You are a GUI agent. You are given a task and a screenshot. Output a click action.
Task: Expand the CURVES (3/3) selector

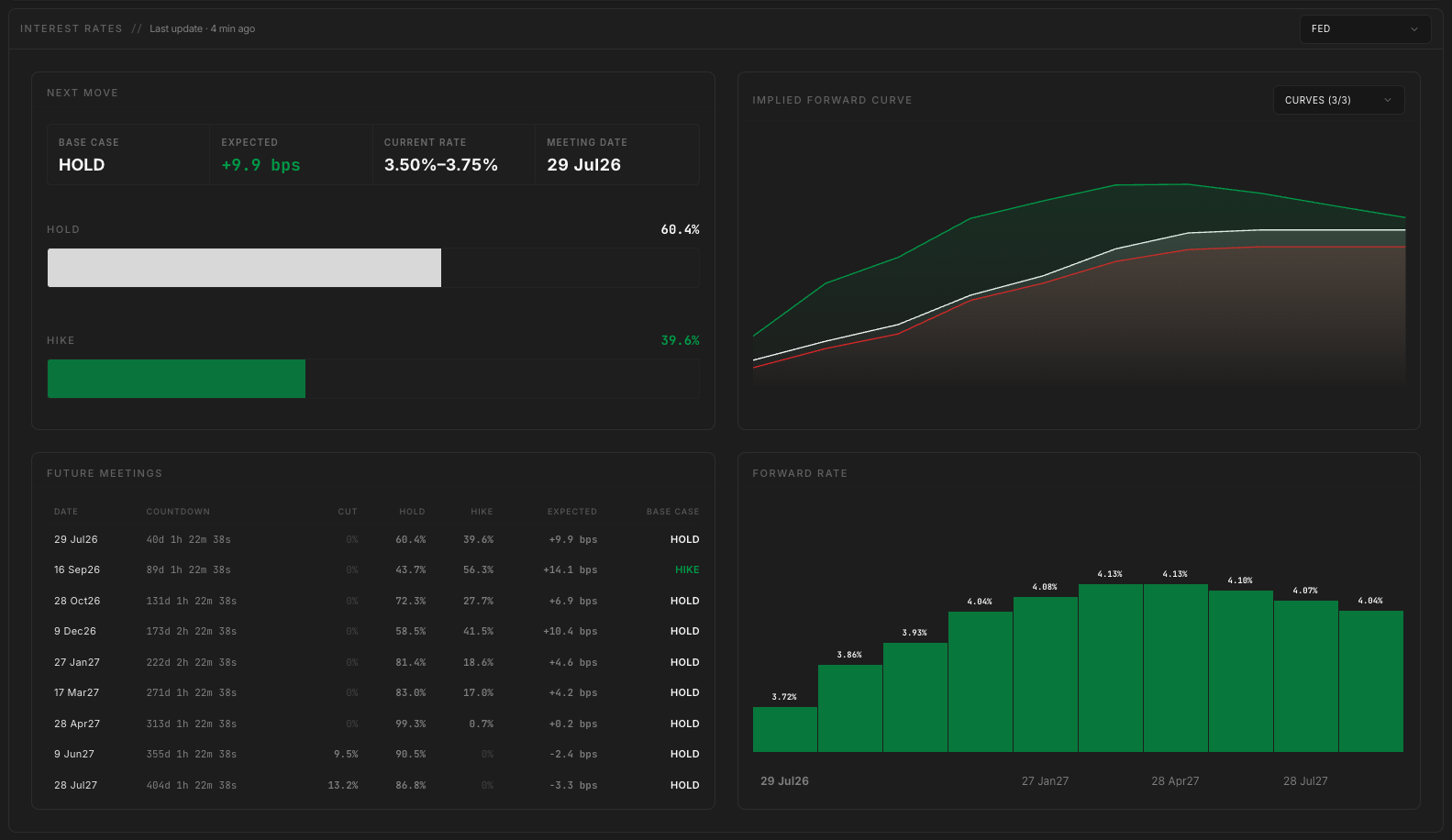[x=1338, y=100]
